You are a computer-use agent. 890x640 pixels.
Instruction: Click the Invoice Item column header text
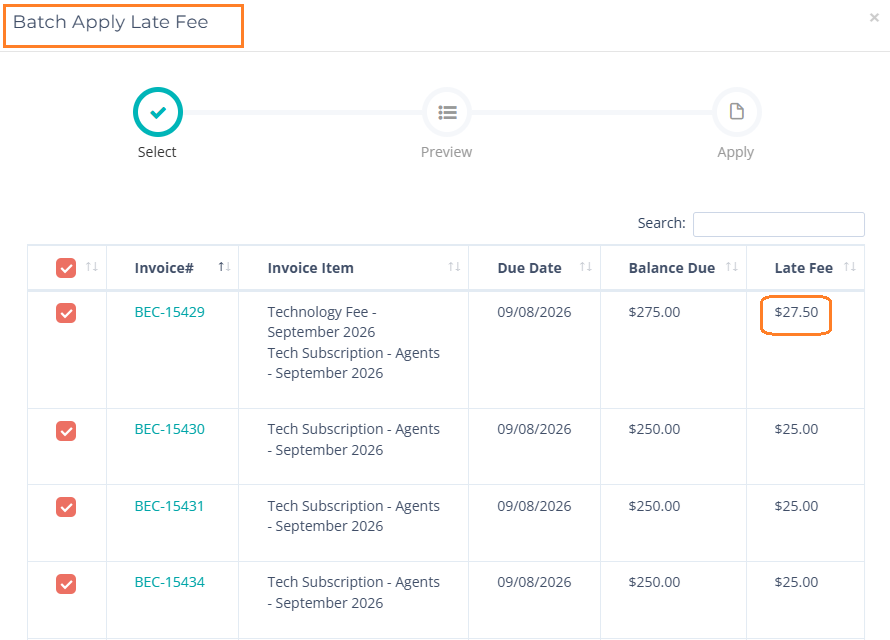click(x=310, y=268)
